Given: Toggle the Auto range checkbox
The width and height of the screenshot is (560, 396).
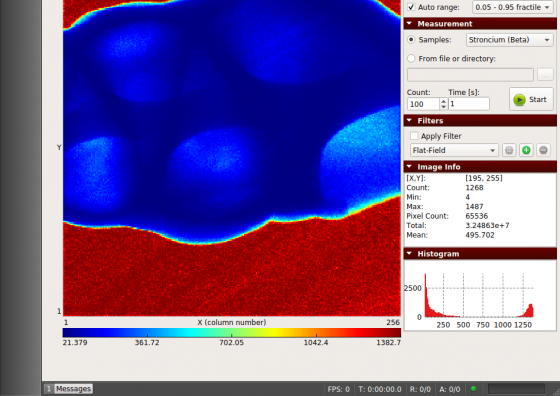Looking at the screenshot, I should [411, 7].
